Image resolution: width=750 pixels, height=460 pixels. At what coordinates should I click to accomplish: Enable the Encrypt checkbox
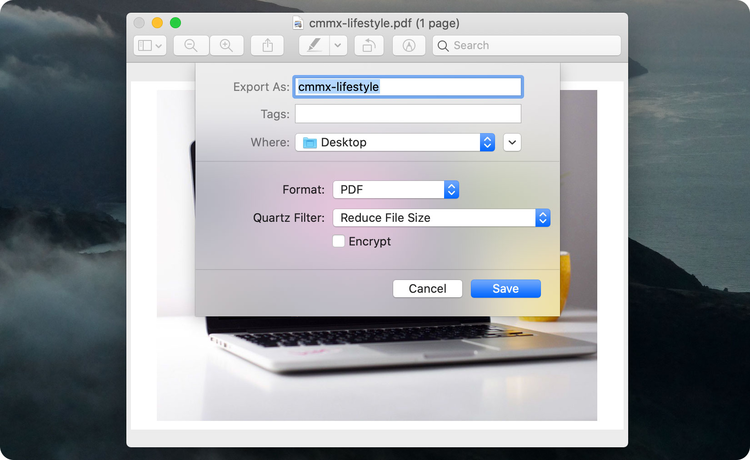point(339,241)
